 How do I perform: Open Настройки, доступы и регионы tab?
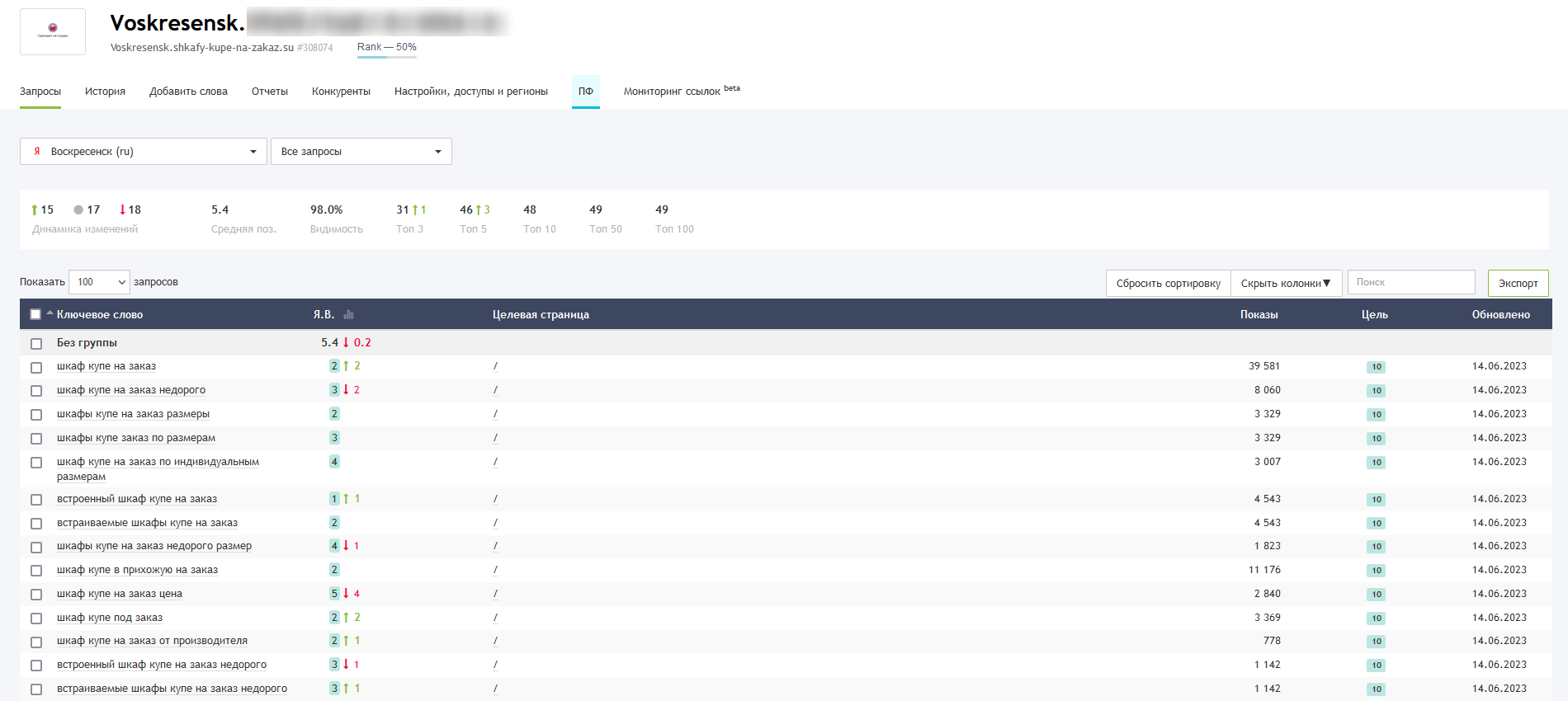(471, 92)
